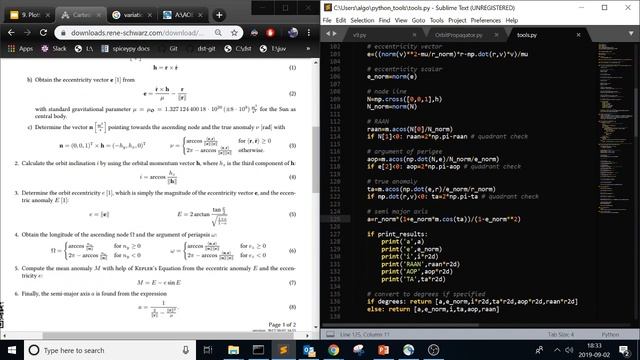Open Goto menu in Sublime Text
Screen dimensions: 640x360
[x=418, y=20]
